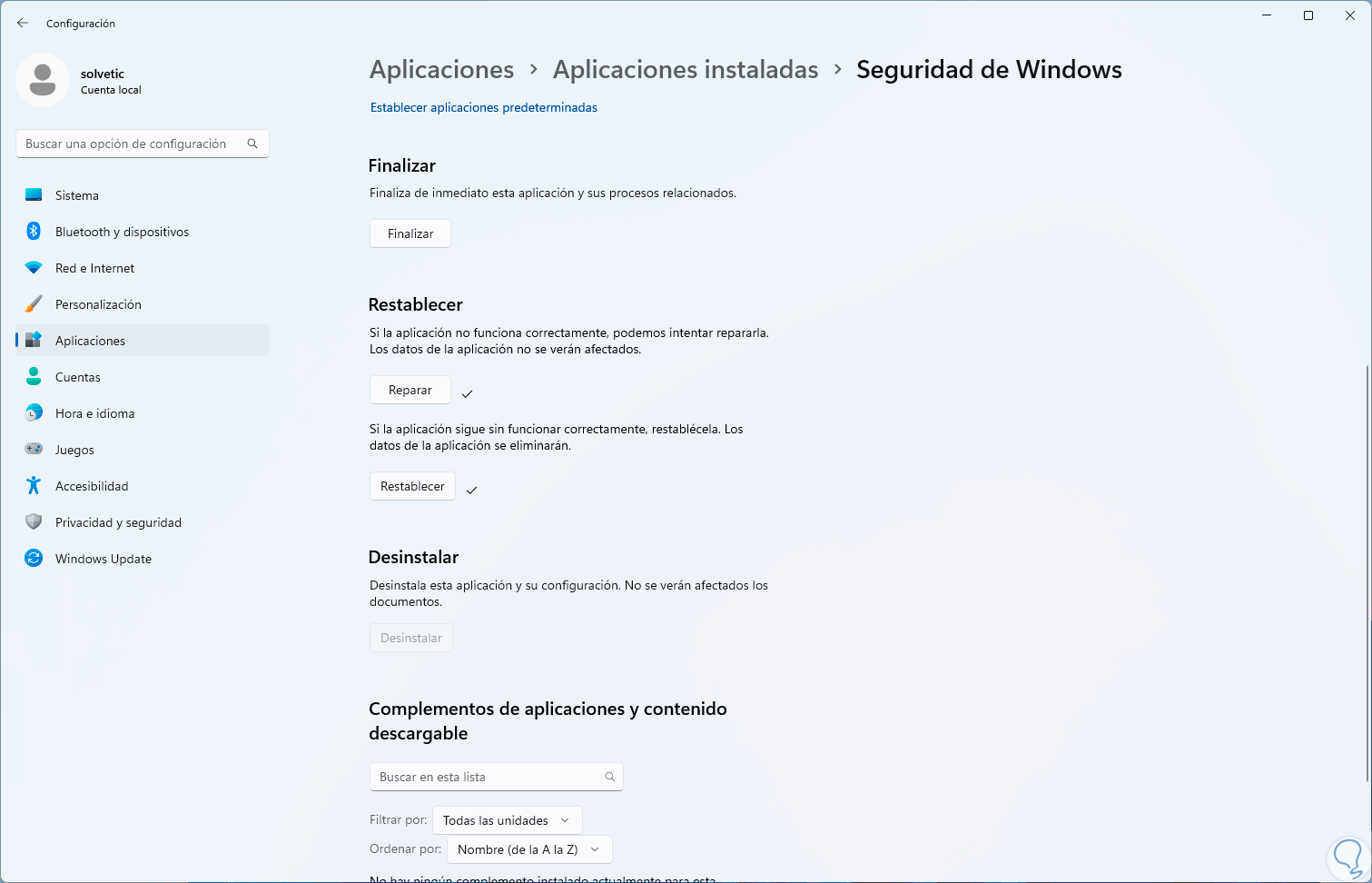Click the Wi-Fi icon for Red e Internet
1372x883 pixels.
[x=34, y=268]
